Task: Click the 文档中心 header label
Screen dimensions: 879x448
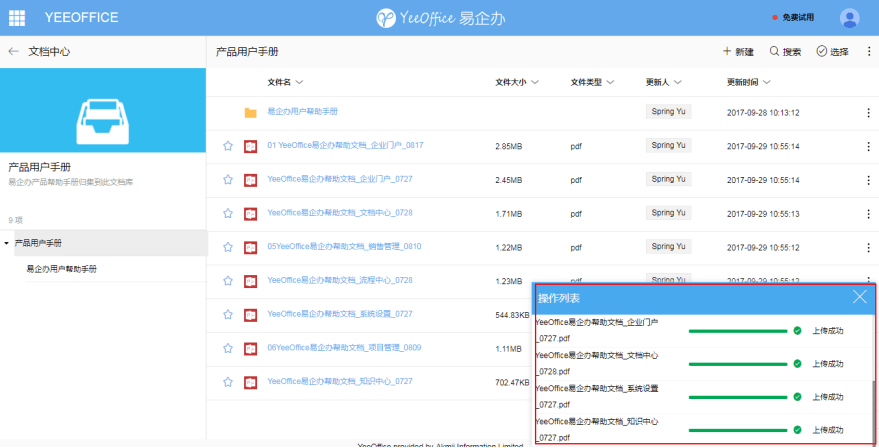Action: tap(49, 52)
